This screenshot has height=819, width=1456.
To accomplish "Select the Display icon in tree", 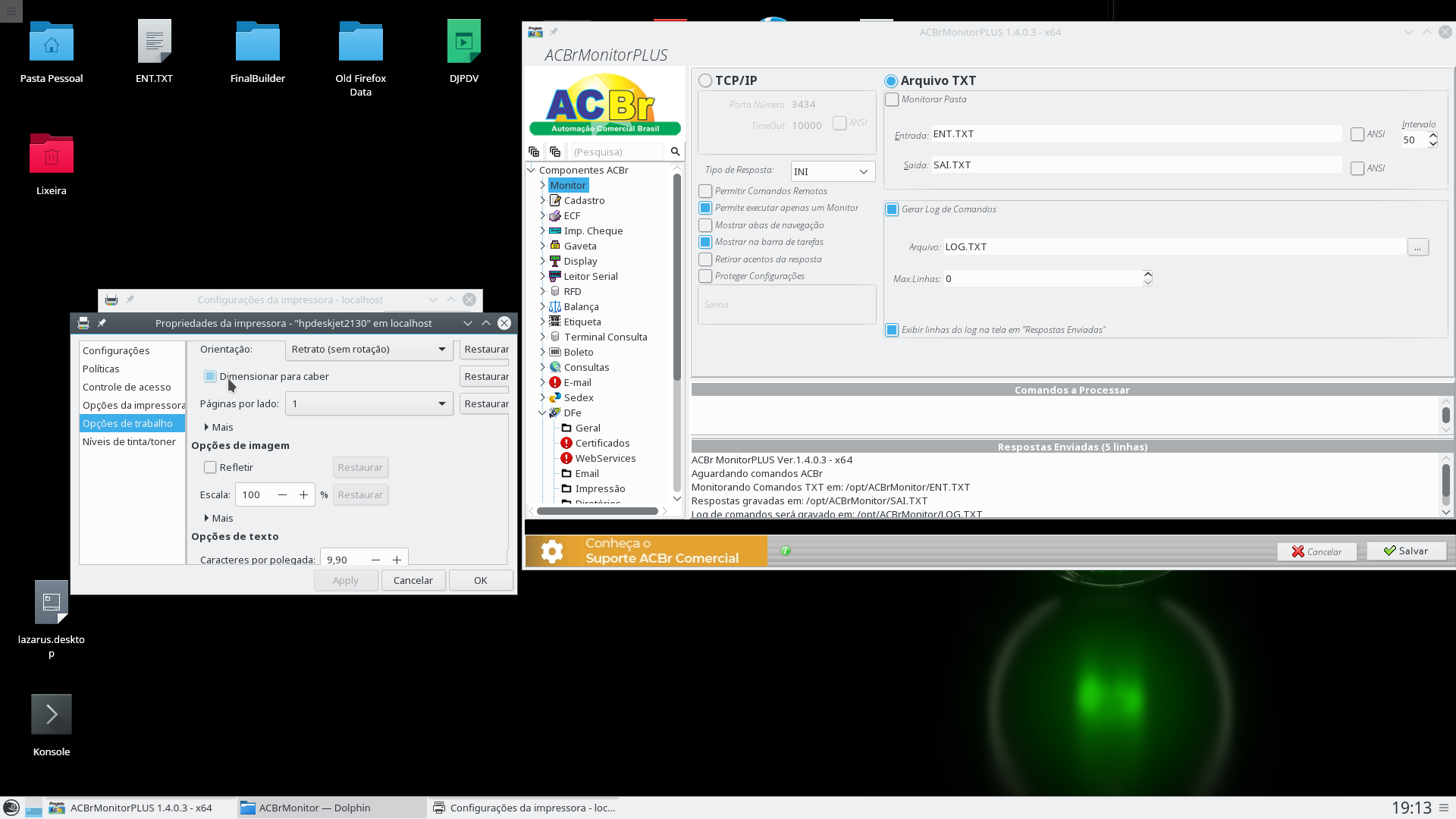I will pos(555,261).
